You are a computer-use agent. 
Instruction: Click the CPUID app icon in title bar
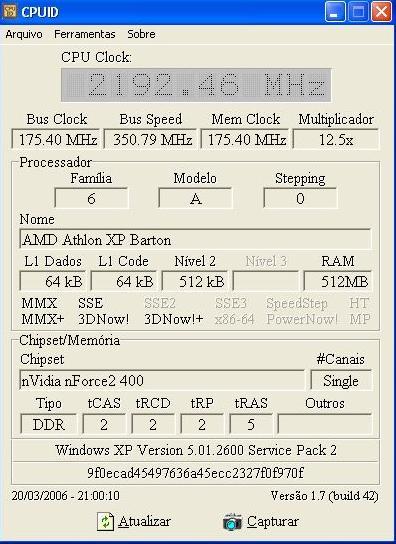(9, 11)
